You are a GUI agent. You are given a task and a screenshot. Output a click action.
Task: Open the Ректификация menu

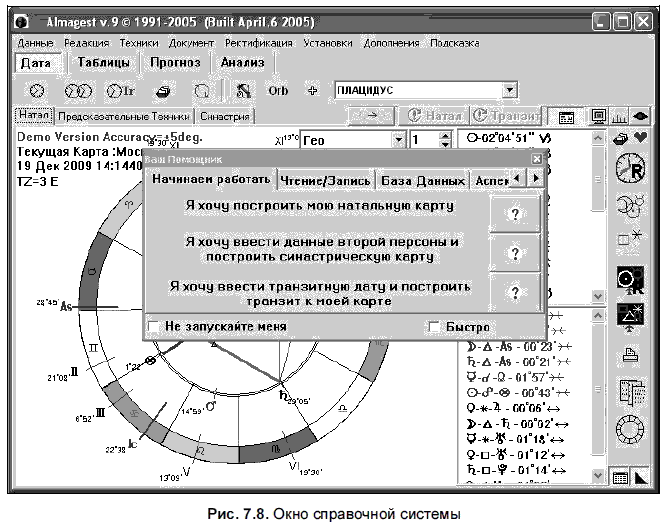(x=259, y=43)
